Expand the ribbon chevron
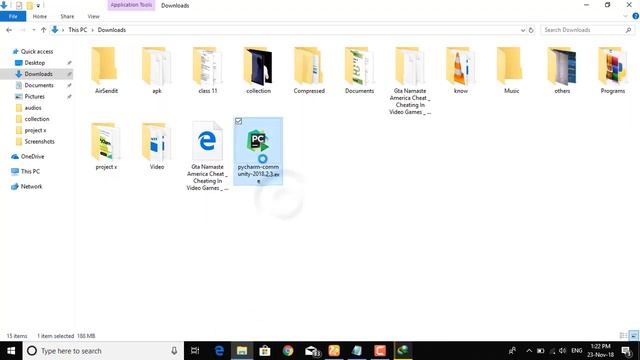 [625, 16]
